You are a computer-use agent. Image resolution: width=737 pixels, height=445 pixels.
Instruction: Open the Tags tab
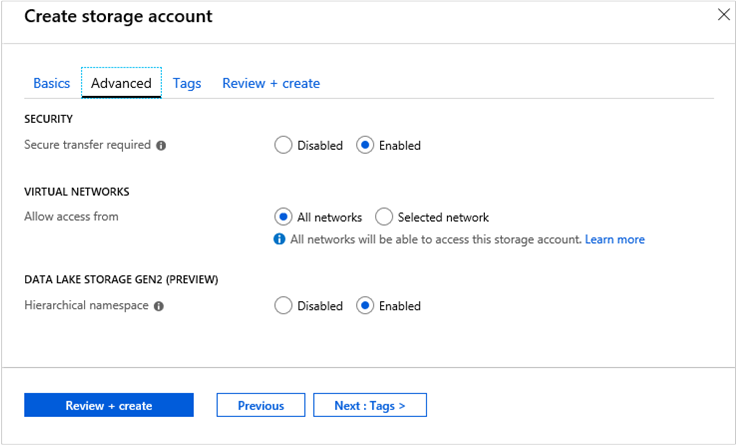coord(187,83)
